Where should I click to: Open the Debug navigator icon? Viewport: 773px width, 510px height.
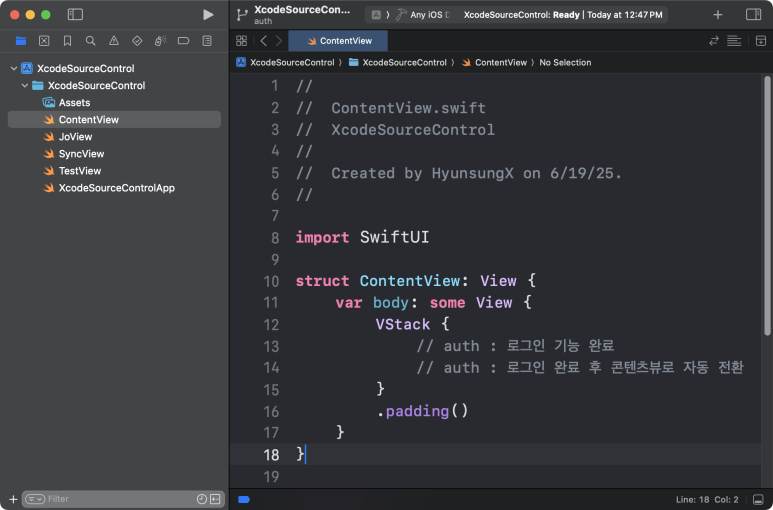pyautogui.click(x=161, y=41)
